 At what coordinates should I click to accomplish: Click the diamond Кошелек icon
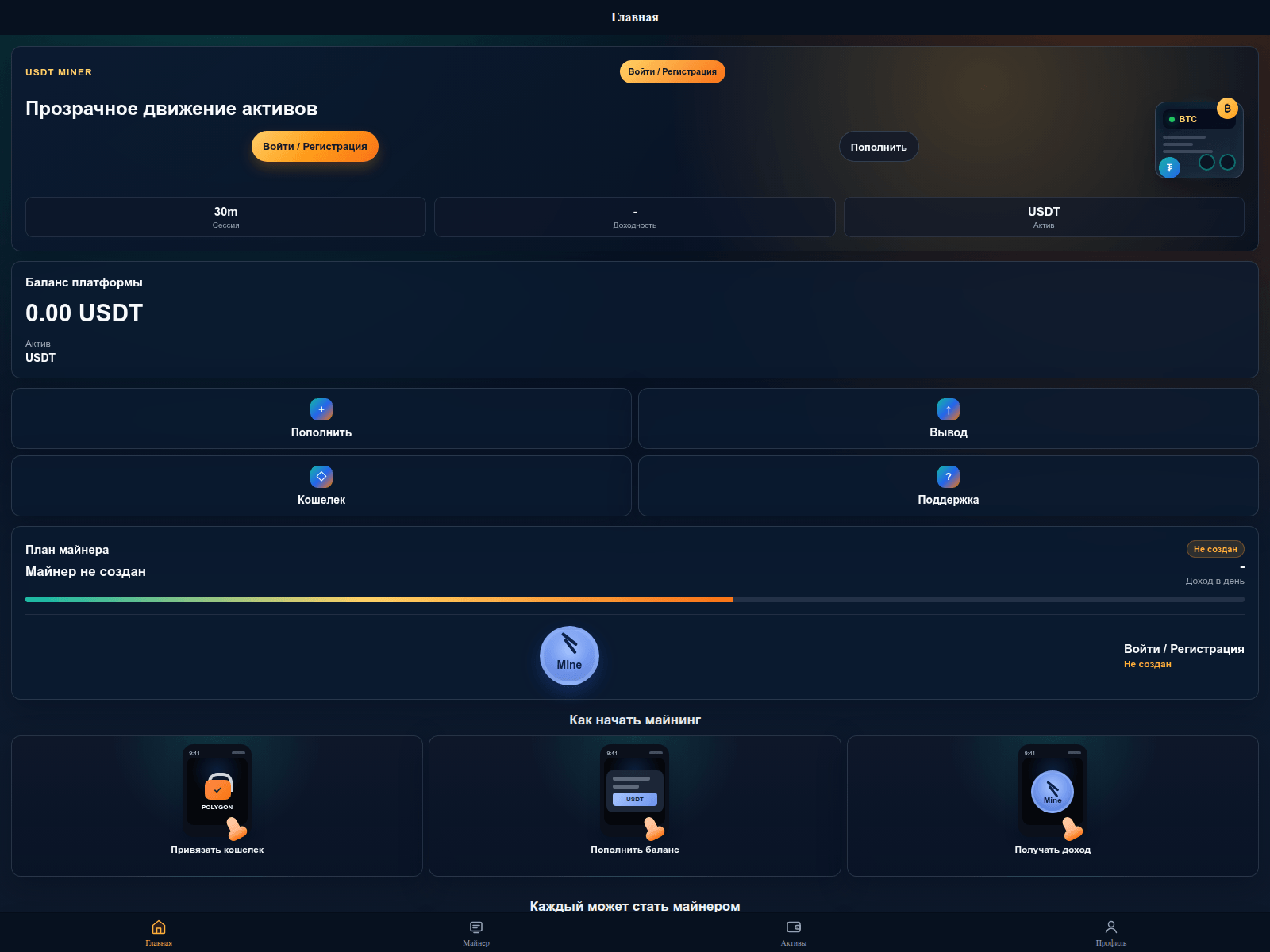click(321, 477)
